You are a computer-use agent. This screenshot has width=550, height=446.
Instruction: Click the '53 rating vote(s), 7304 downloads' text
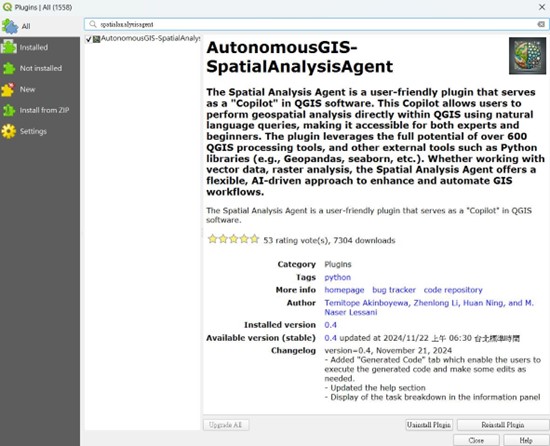[x=329, y=241]
